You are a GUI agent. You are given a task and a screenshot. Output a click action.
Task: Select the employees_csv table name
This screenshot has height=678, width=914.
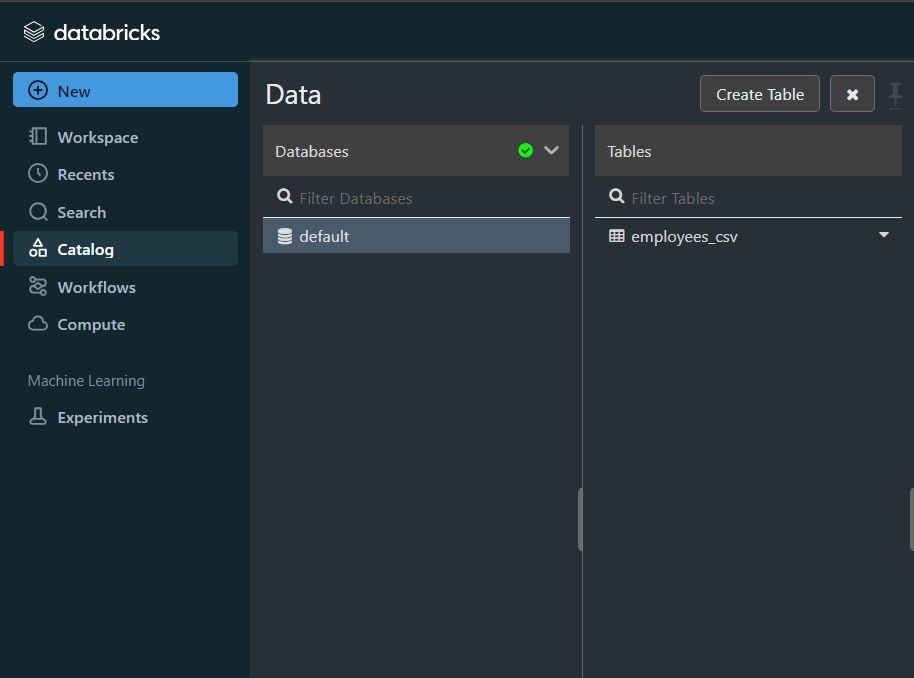[684, 237]
